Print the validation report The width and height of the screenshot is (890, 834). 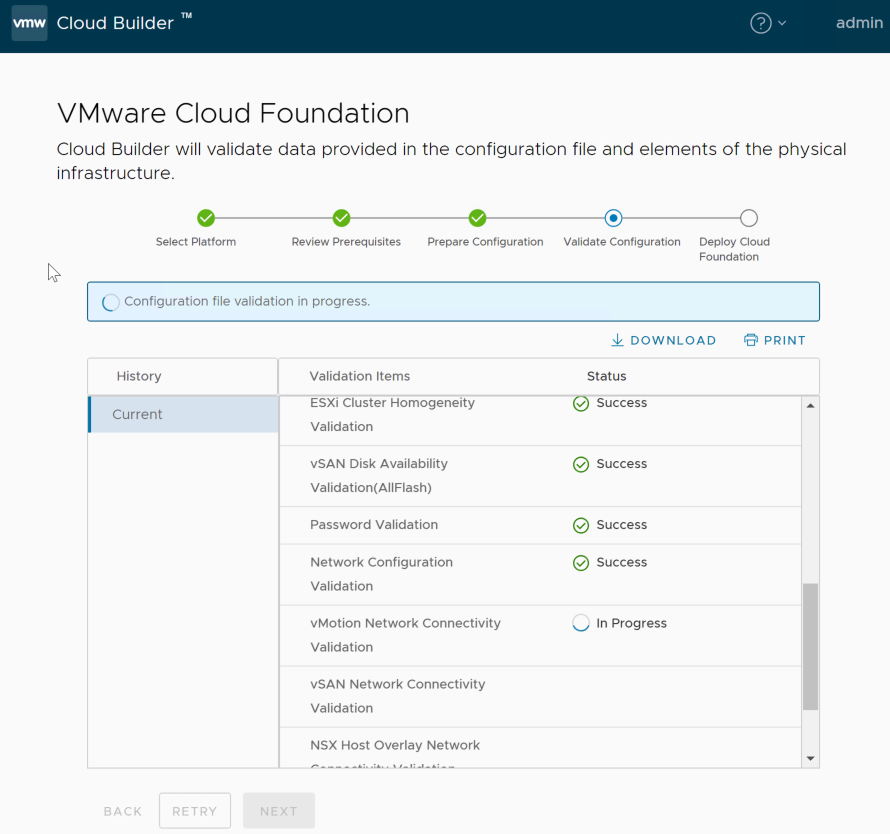coord(775,340)
